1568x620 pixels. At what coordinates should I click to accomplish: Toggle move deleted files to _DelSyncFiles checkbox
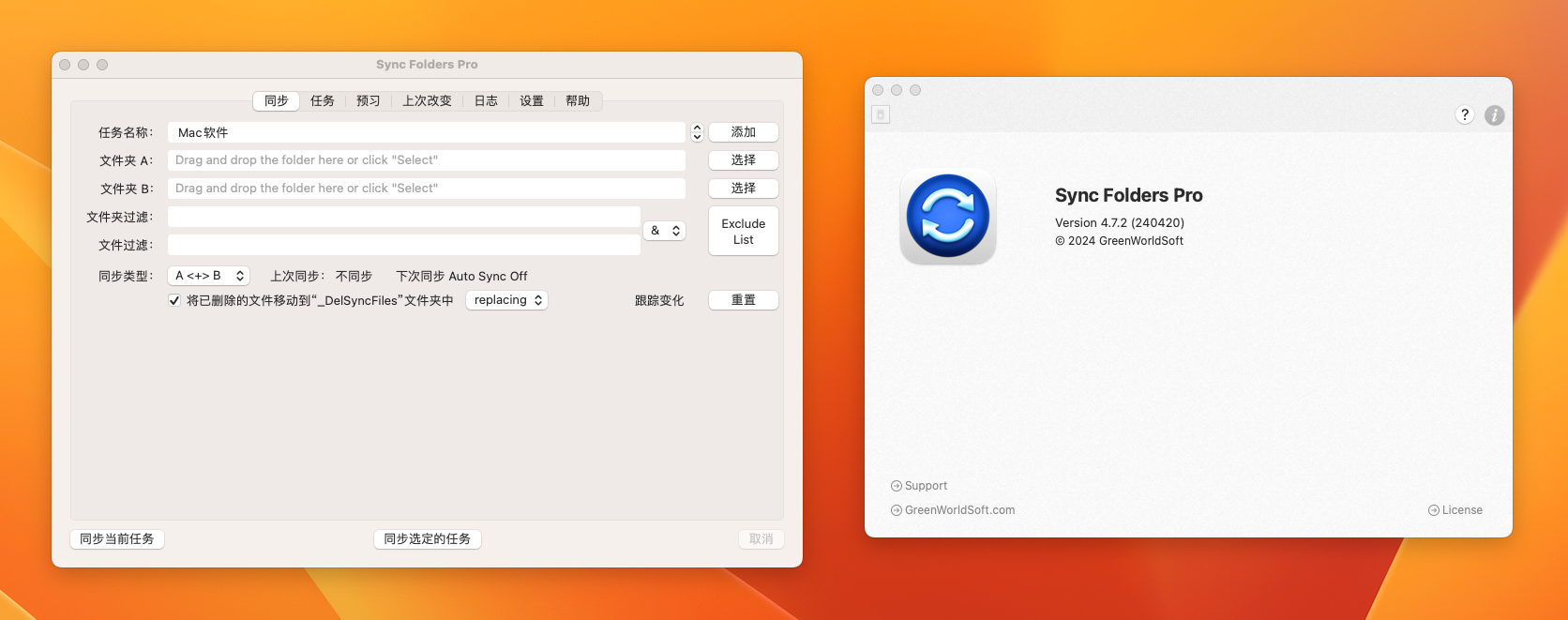(174, 300)
